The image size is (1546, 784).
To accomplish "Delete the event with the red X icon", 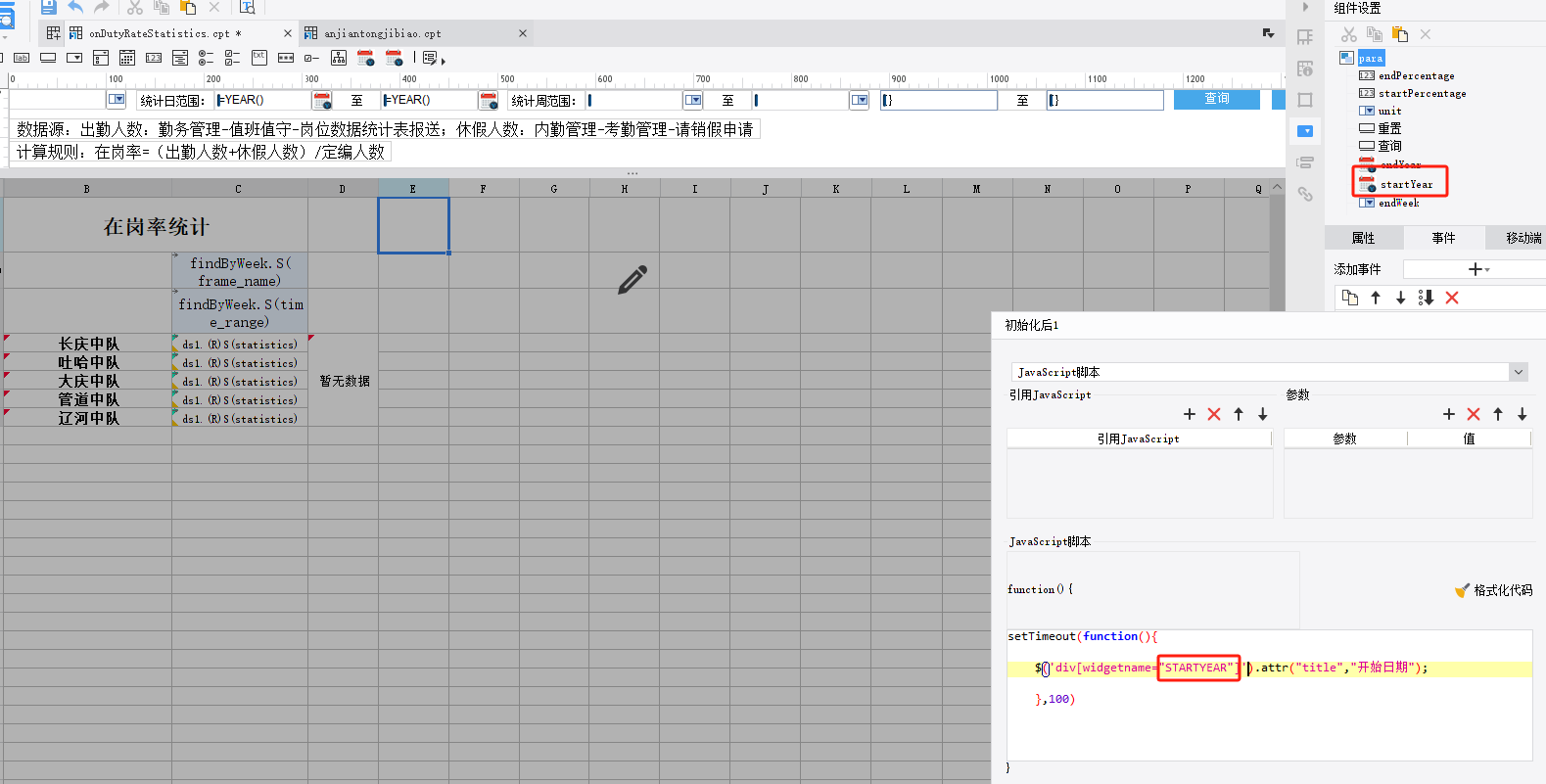I will pos(1452,298).
